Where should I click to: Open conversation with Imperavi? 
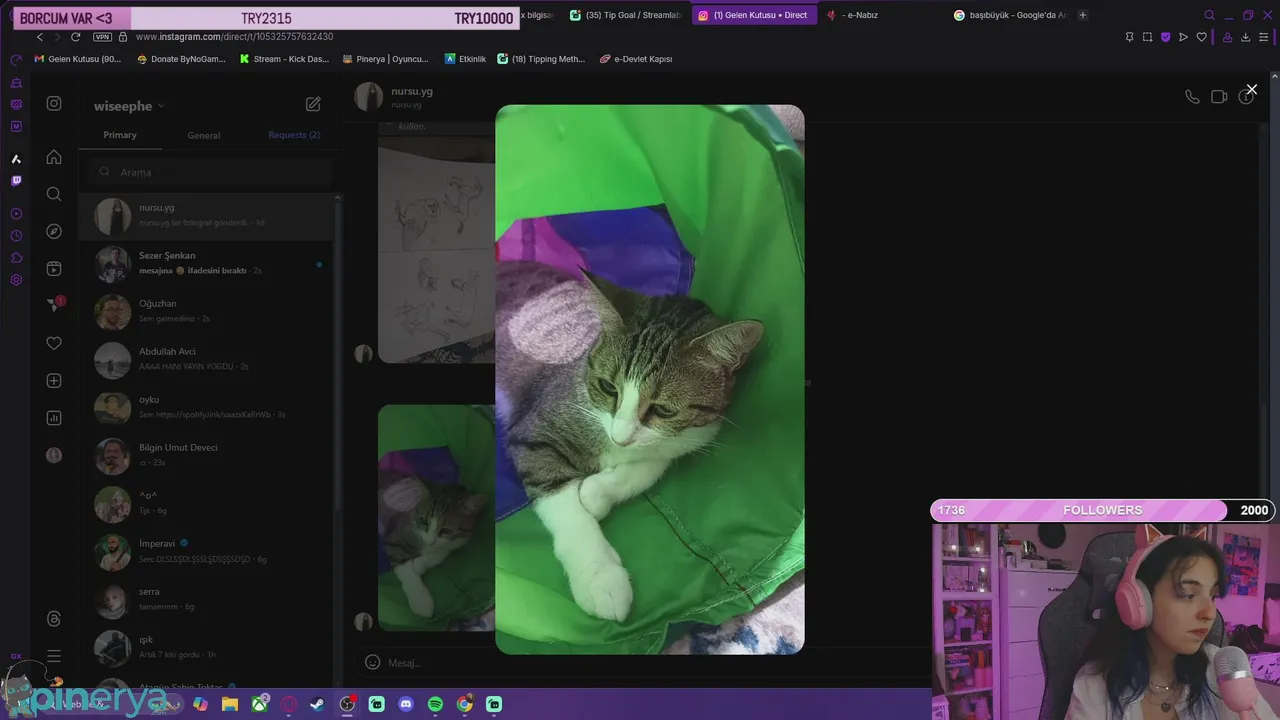pyautogui.click(x=206, y=552)
